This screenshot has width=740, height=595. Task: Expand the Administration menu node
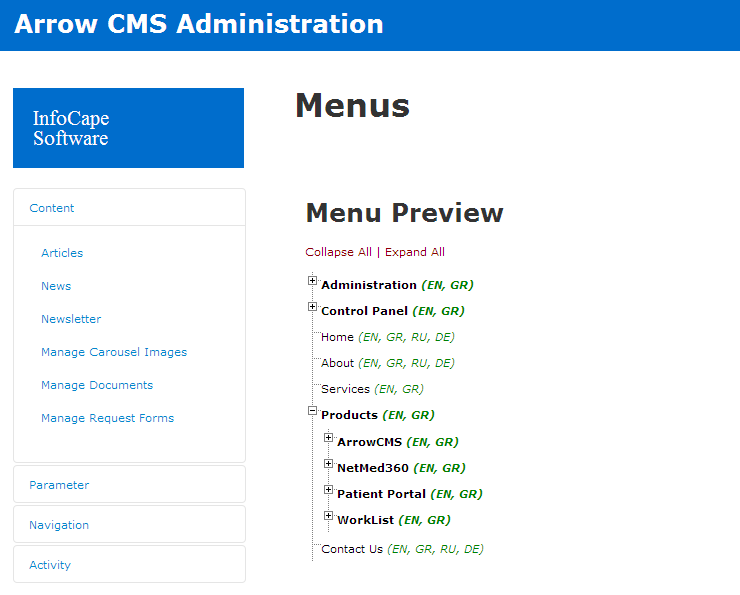coord(312,280)
